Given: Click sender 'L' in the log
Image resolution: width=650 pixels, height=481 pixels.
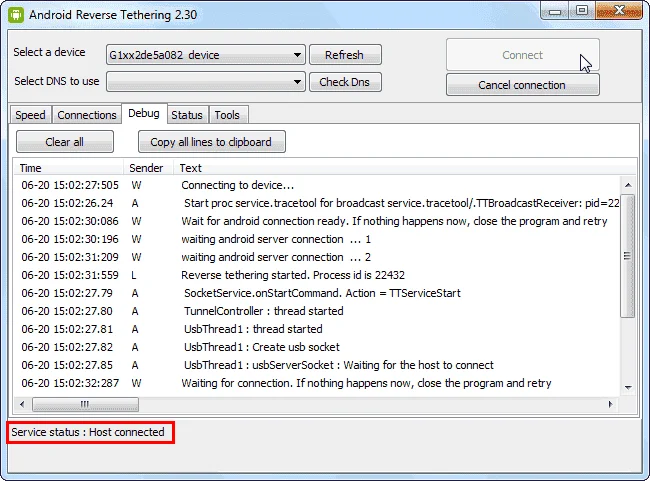Looking at the screenshot, I should click(x=134, y=275).
